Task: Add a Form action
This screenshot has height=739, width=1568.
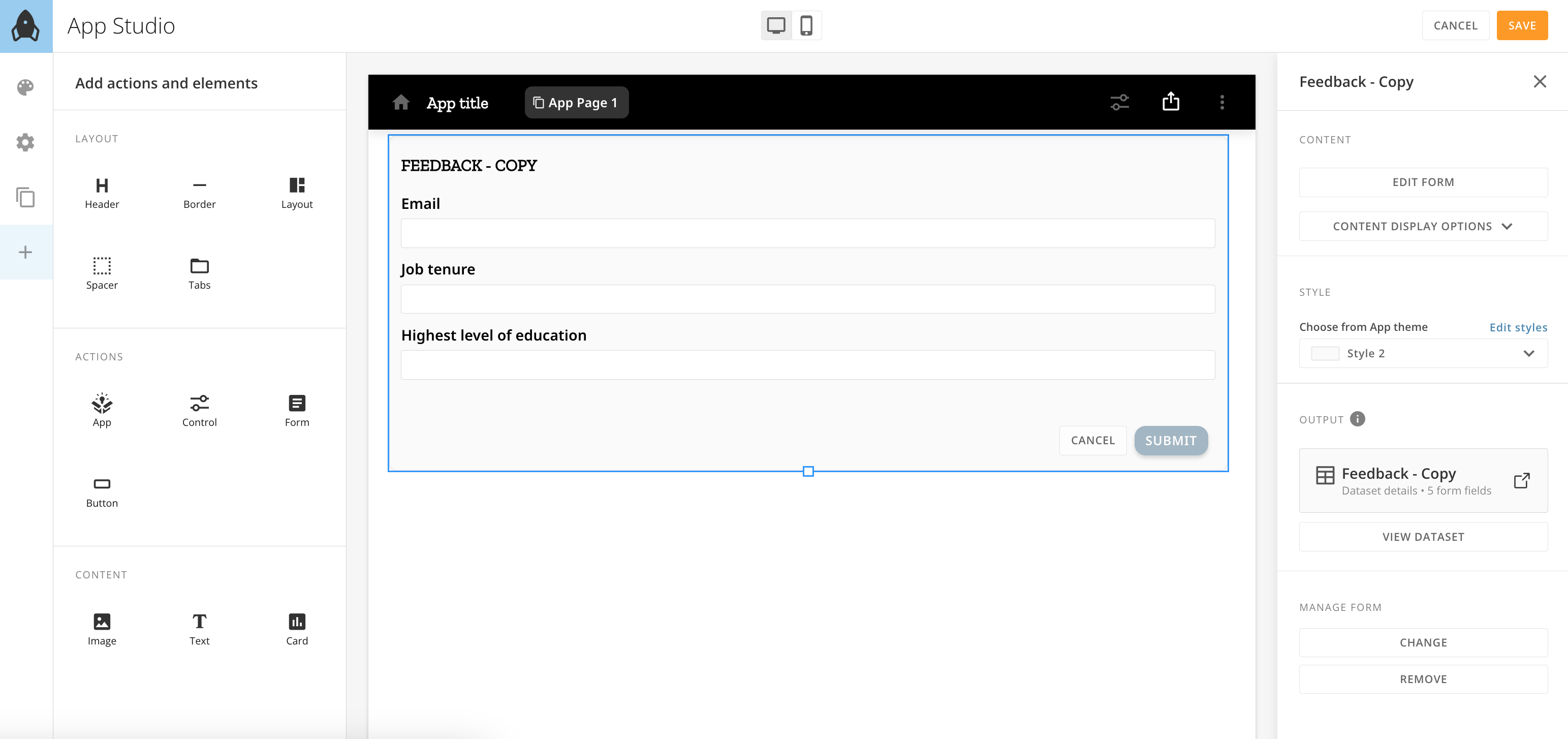Action: [x=296, y=409]
